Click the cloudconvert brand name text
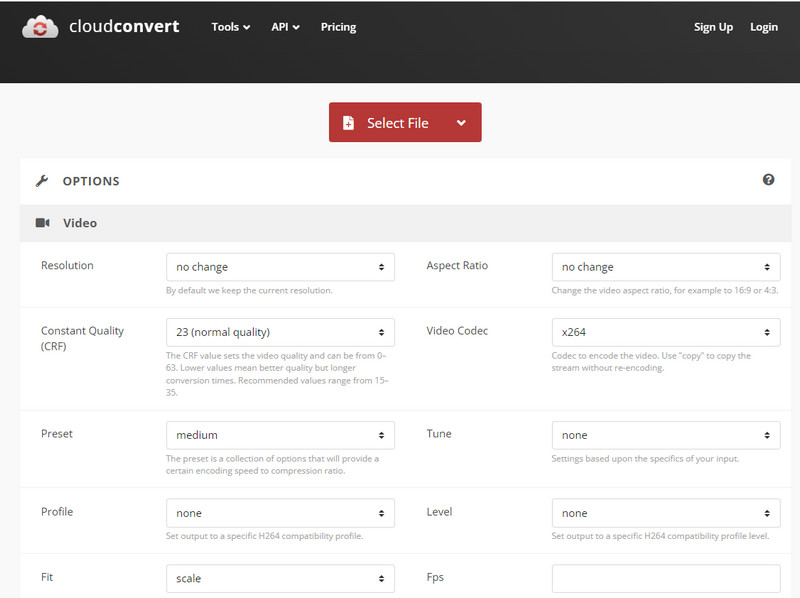This screenshot has height=598, width=800. click(x=124, y=27)
